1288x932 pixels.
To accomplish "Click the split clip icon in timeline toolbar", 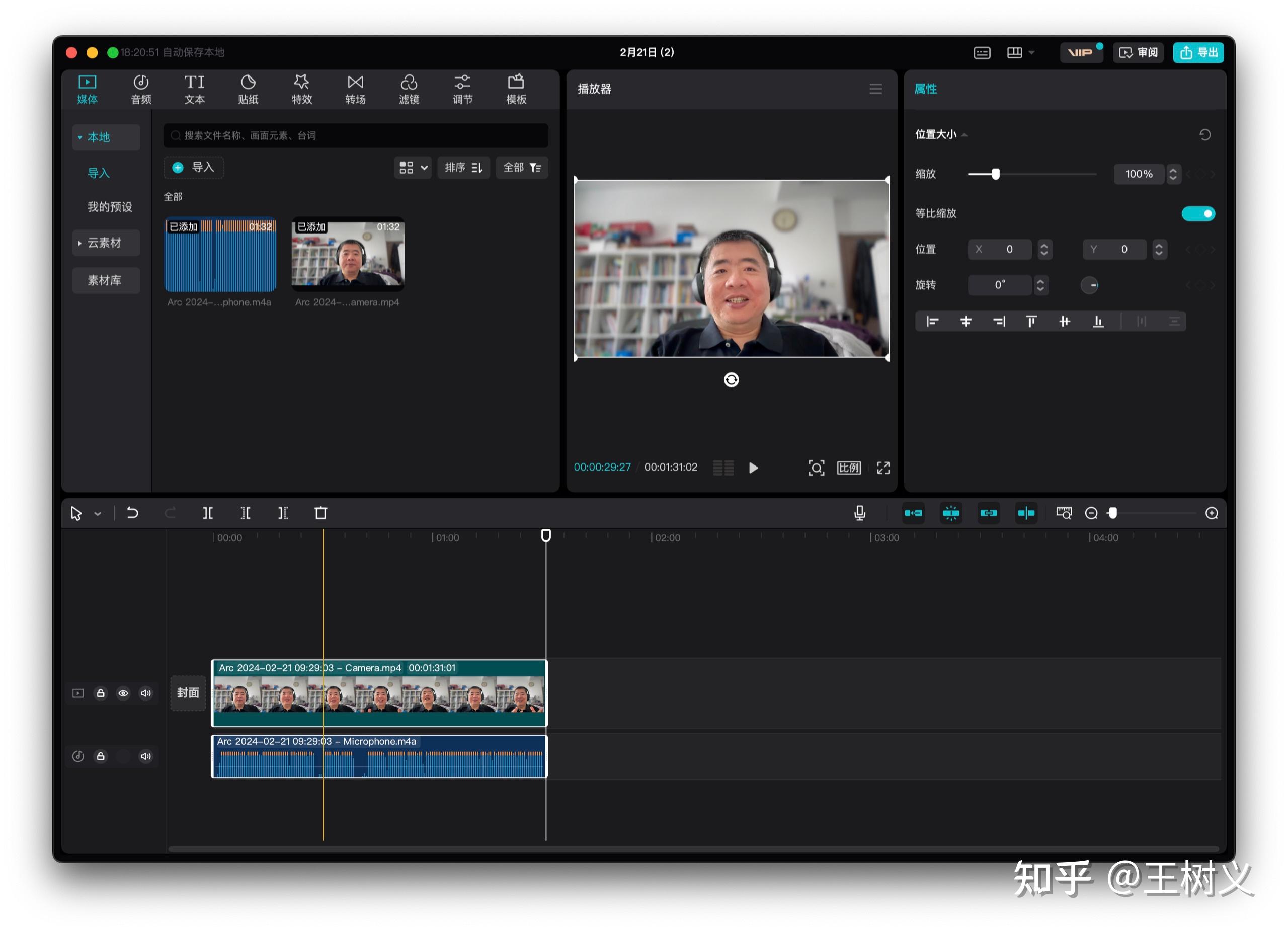I will 208,513.
